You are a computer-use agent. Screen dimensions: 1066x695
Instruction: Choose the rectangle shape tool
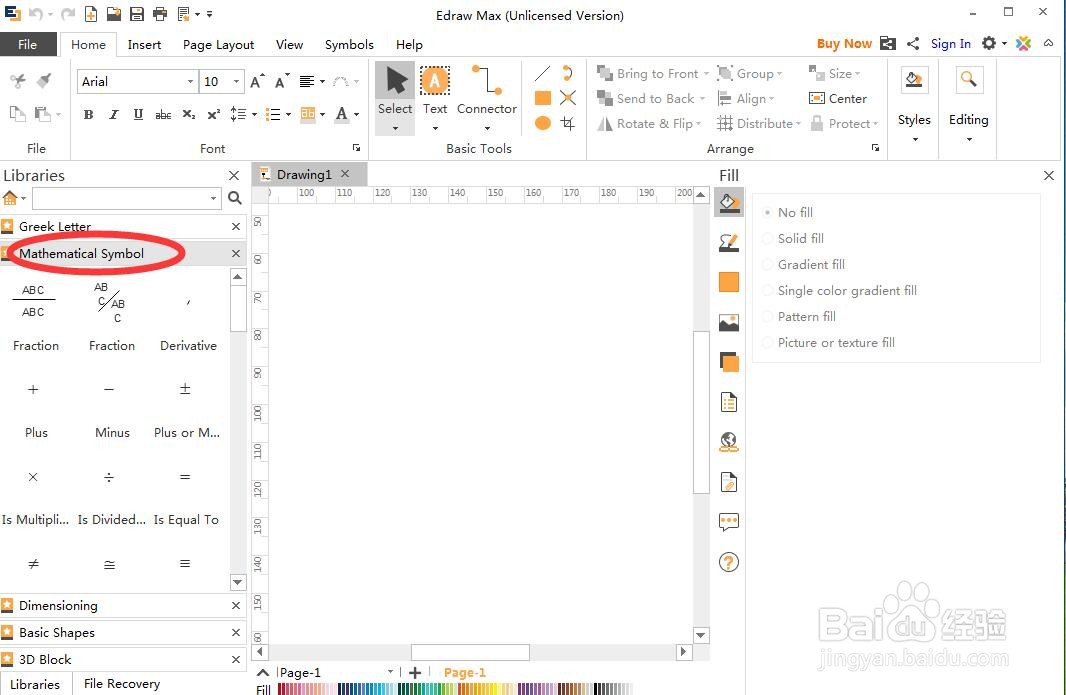tap(543, 98)
